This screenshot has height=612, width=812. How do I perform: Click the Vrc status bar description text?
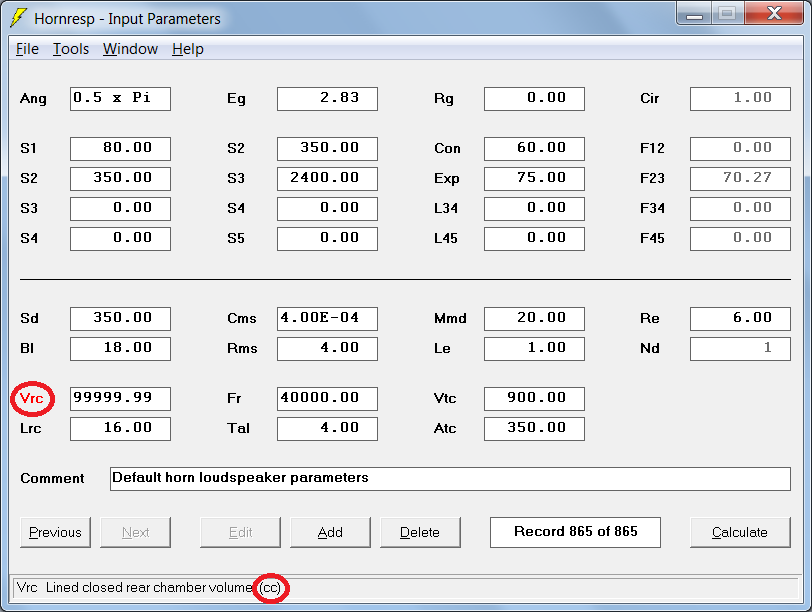tap(149, 588)
